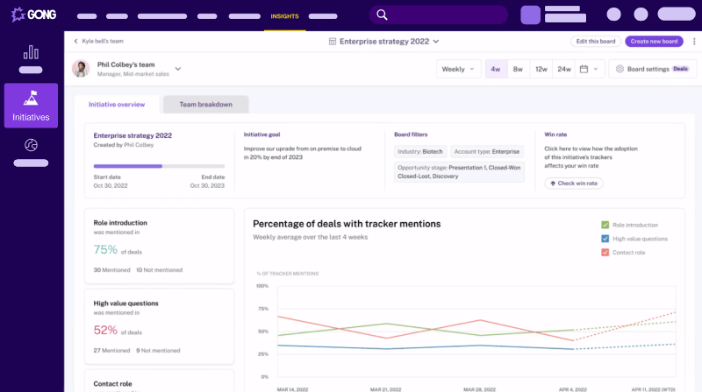This screenshot has width=702, height=392.
Task: Open the bar chart sidebar icon
Action: tap(31, 52)
